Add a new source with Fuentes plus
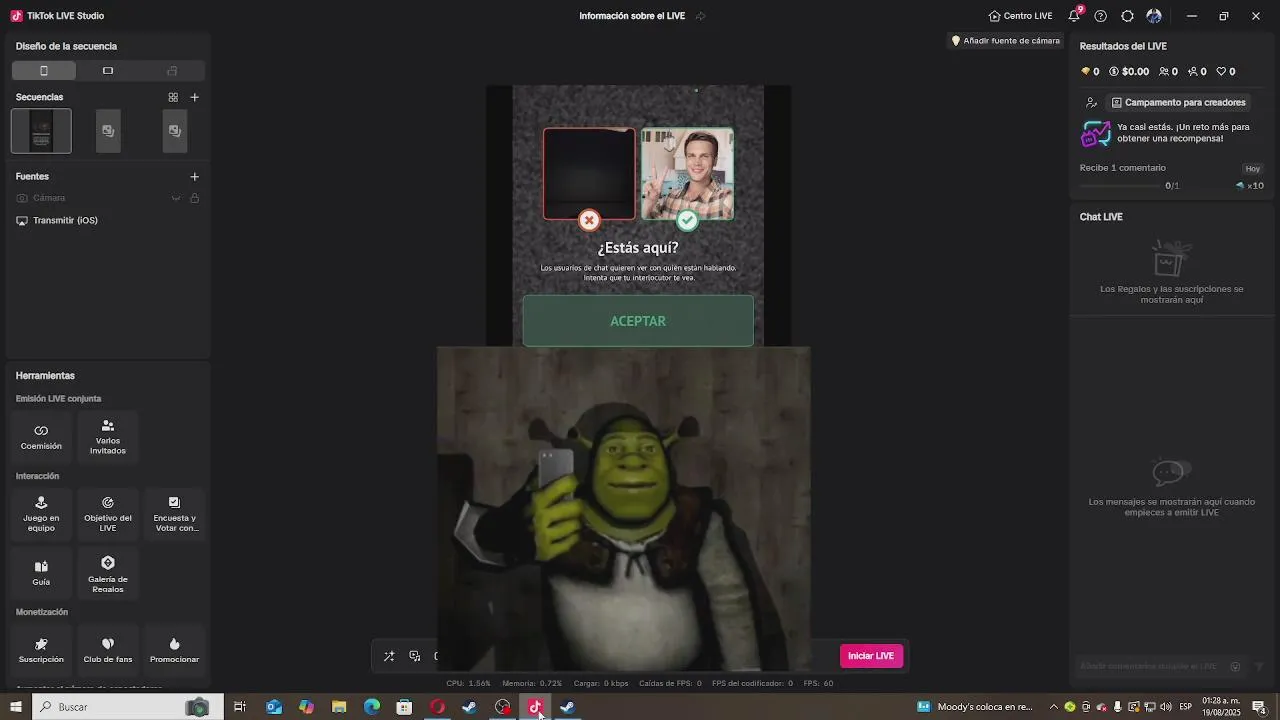Image resolution: width=1280 pixels, height=720 pixels. pyautogui.click(x=194, y=176)
